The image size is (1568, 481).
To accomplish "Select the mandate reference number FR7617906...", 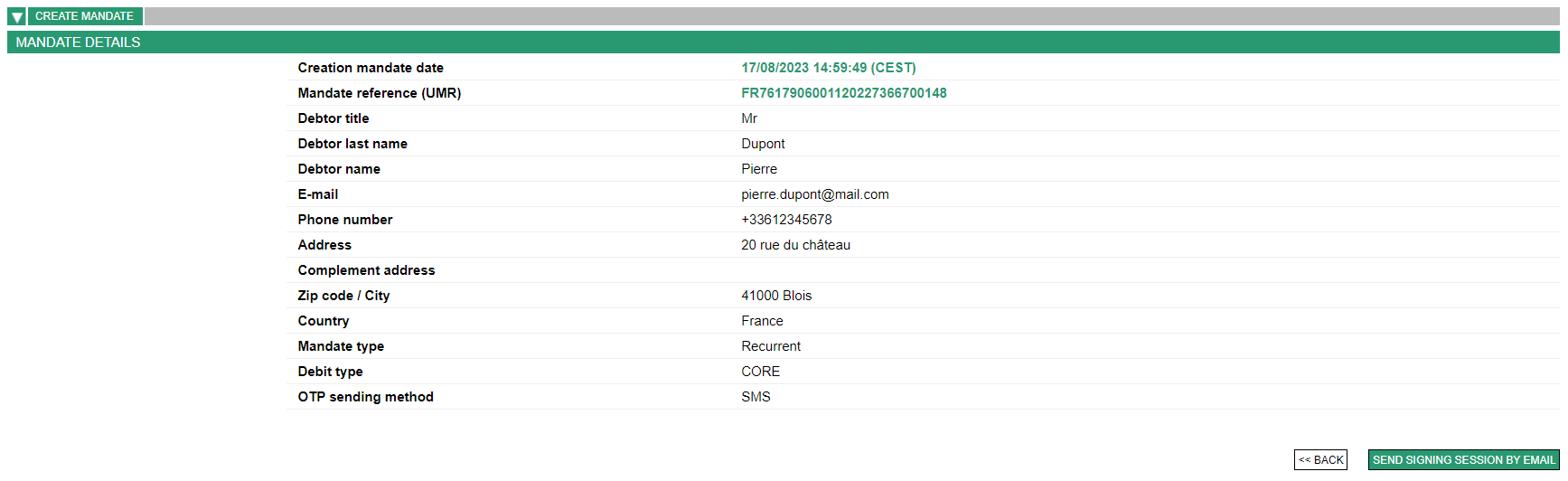I will point(843,93).
